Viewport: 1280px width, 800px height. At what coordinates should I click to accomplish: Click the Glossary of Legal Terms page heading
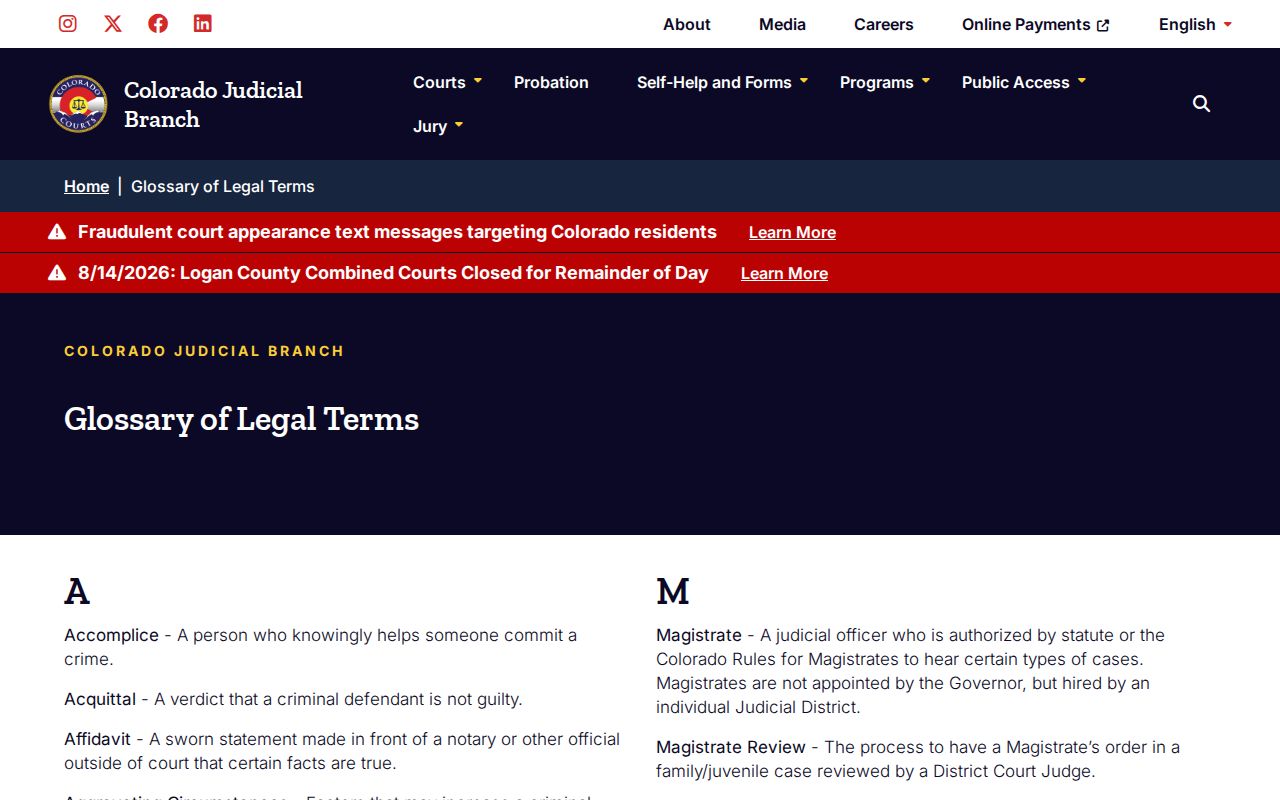pyautogui.click(x=241, y=418)
